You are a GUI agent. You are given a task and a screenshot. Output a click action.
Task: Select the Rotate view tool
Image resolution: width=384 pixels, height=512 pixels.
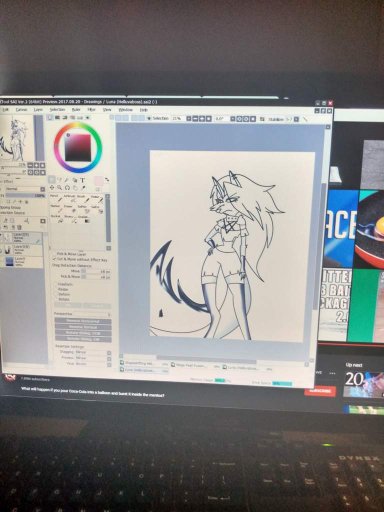point(67,188)
